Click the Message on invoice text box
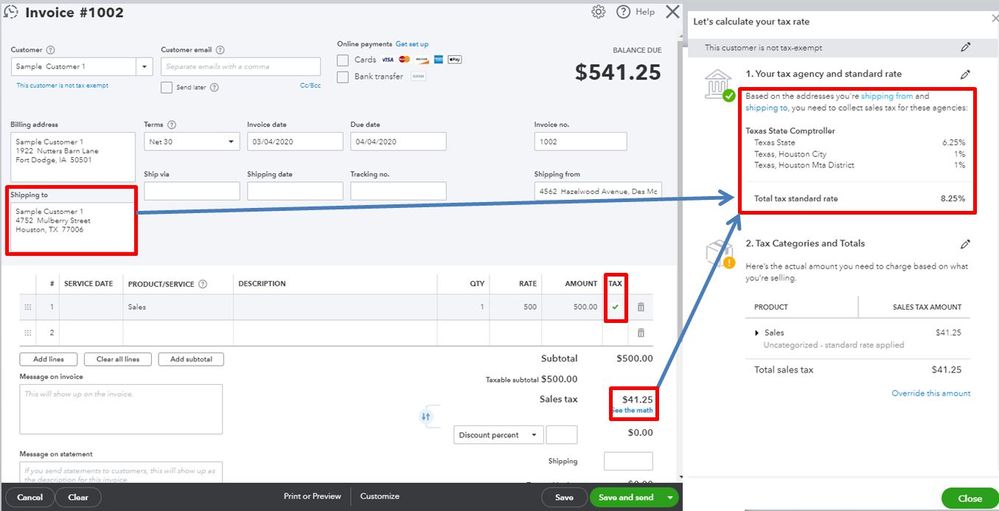Screen dimensions: 999x511 pyautogui.click(x=121, y=409)
